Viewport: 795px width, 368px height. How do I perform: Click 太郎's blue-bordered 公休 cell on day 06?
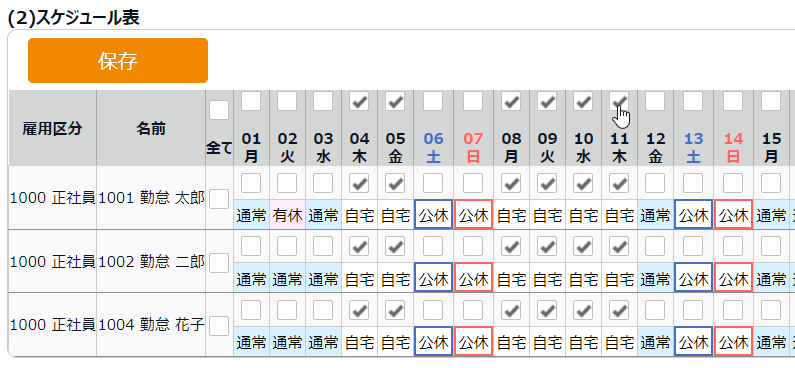coord(433,216)
